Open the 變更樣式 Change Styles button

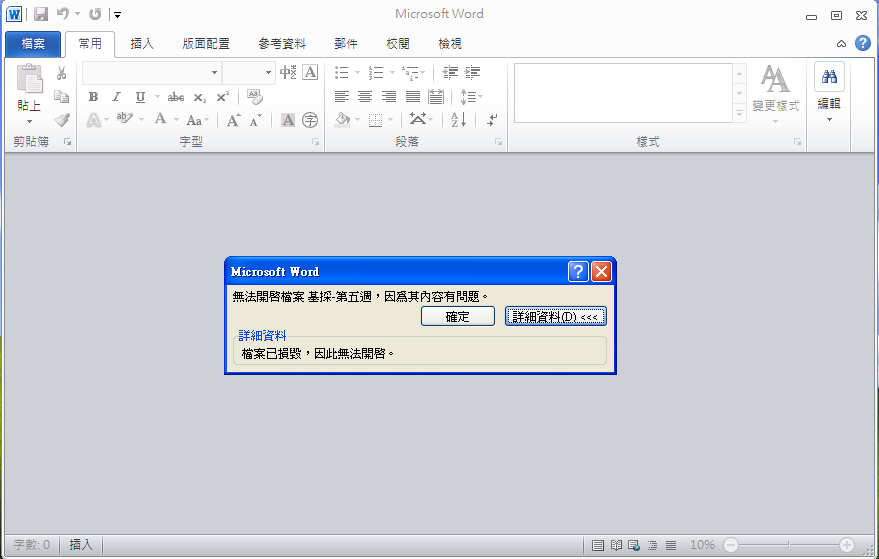coord(776,93)
